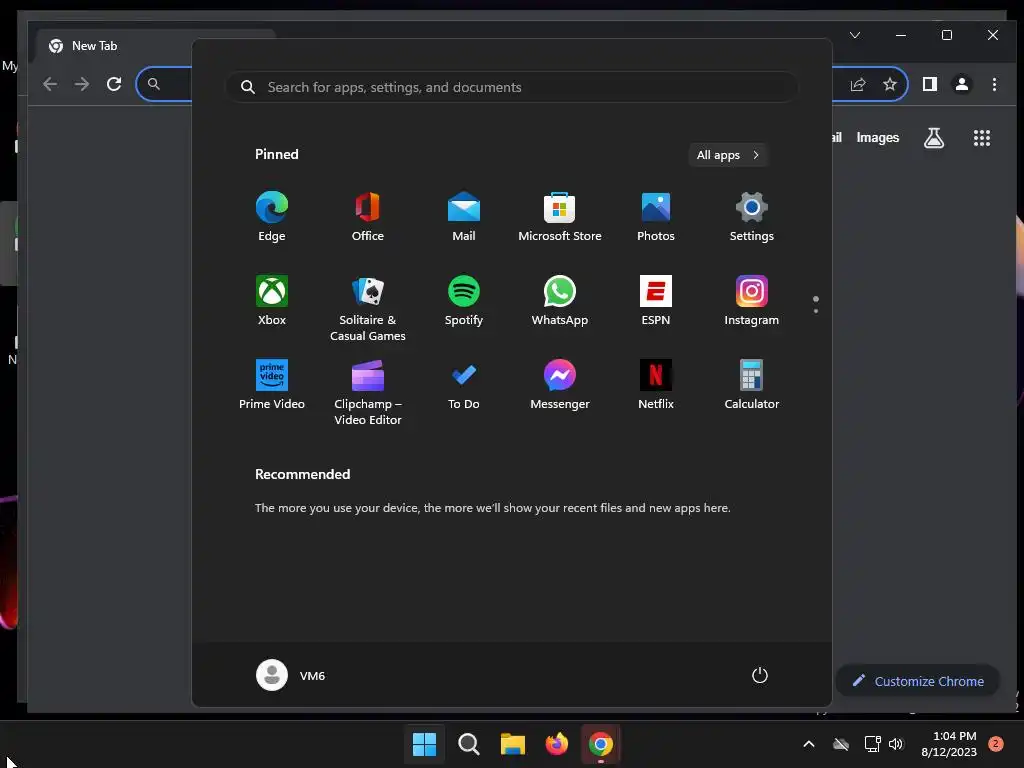Launch Prime Video

(272, 385)
